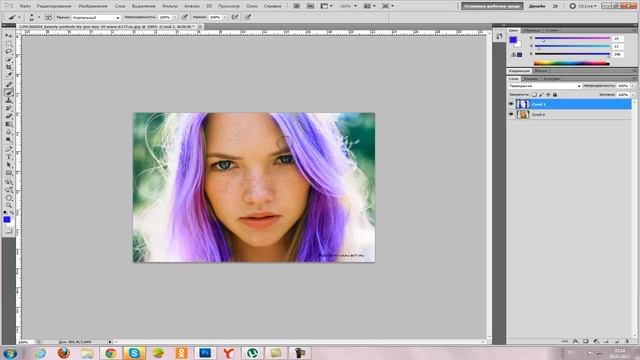Open the Tool Preset picker

tap(13, 17)
